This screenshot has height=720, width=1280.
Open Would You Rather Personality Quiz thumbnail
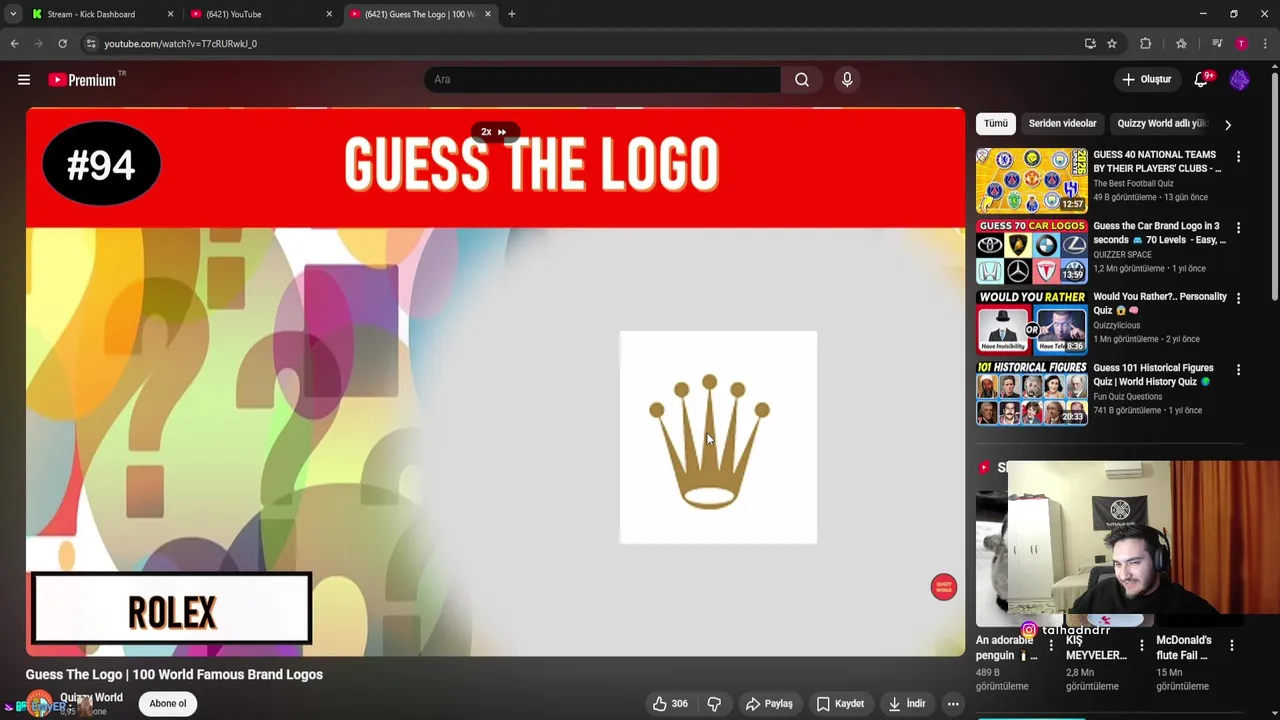(x=1032, y=323)
